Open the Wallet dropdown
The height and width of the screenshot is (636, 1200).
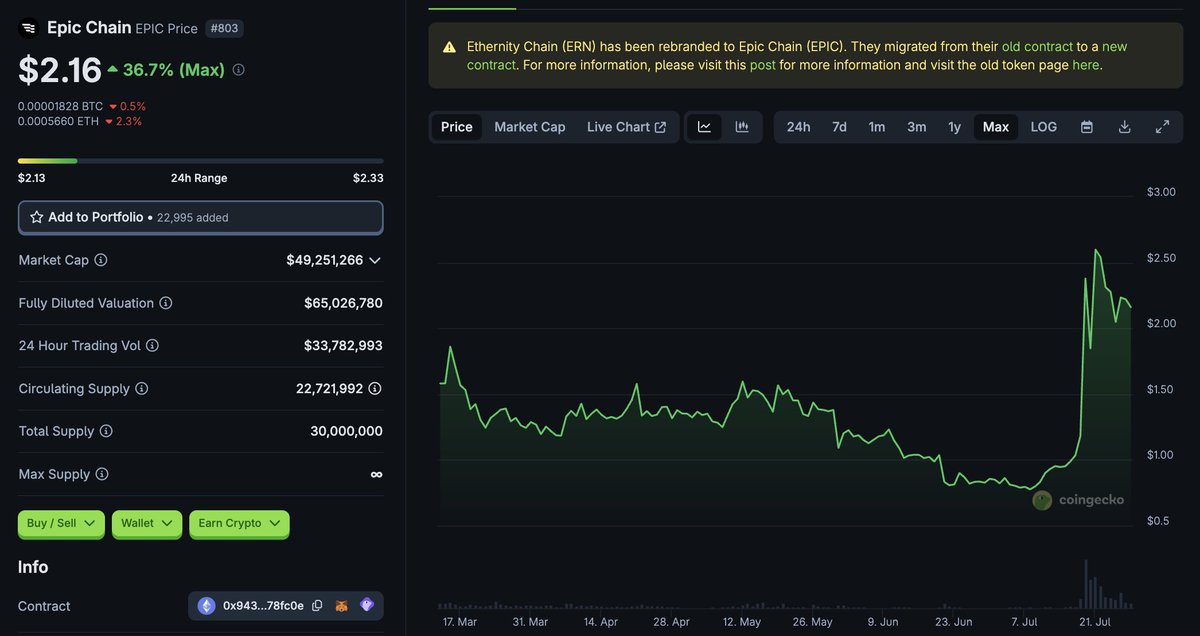point(146,523)
